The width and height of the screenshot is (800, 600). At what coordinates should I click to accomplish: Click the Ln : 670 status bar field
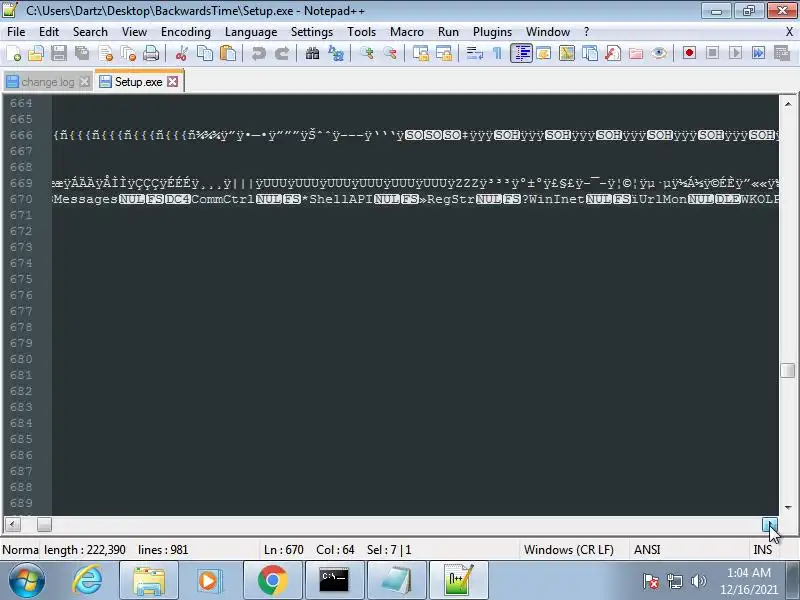[x=284, y=550]
